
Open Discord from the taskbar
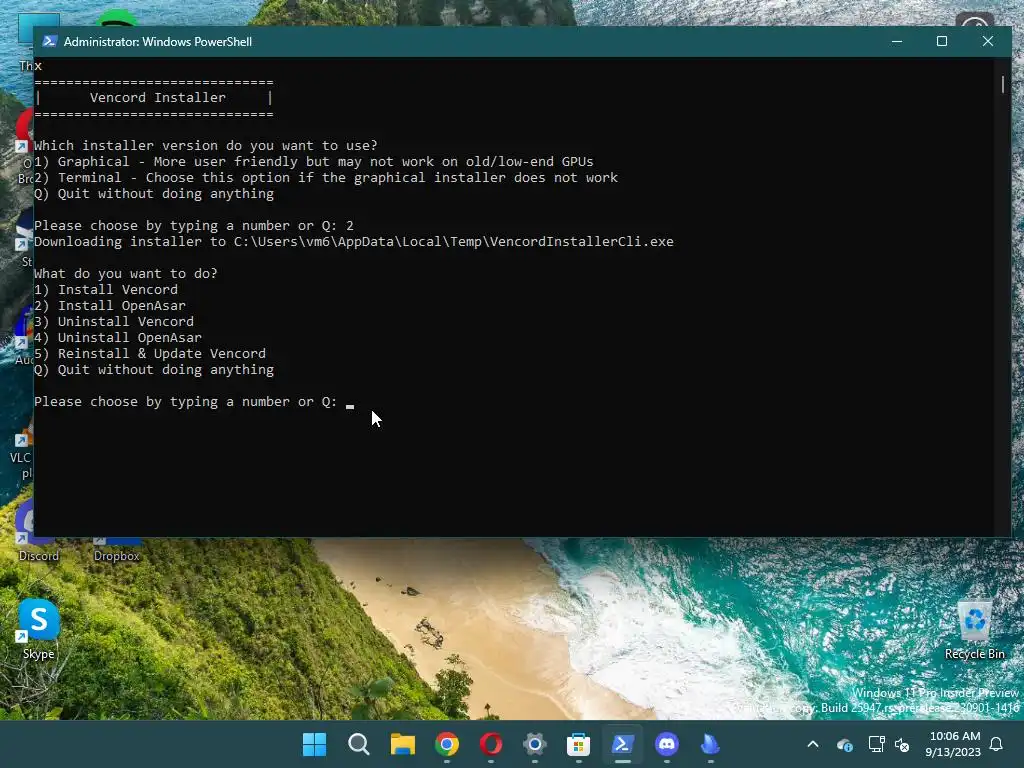(667, 744)
